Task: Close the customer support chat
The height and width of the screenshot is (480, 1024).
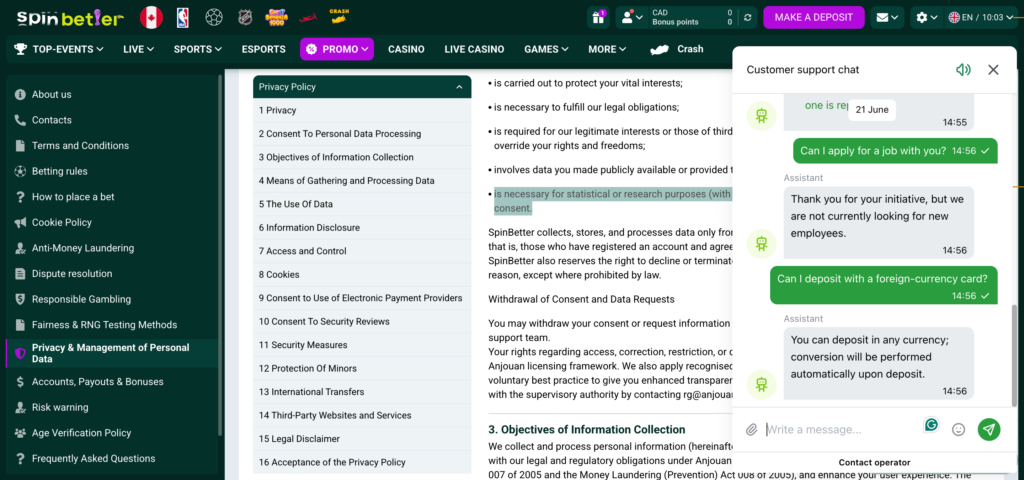Action: click(x=993, y=70)
